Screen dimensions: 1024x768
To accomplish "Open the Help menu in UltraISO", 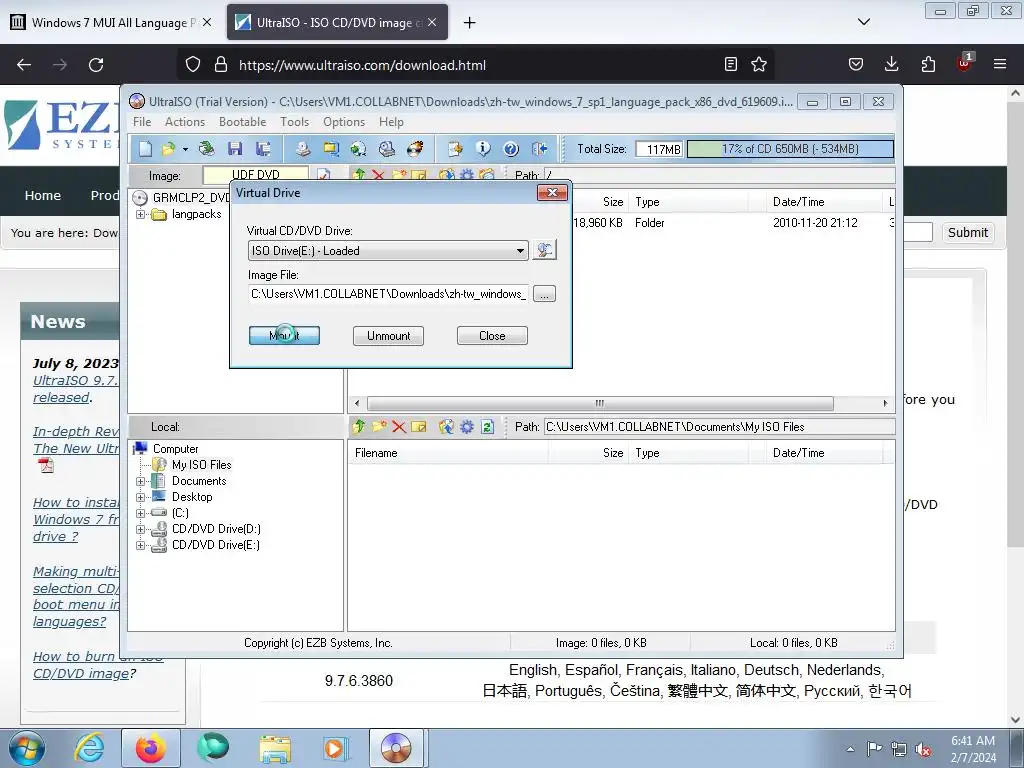I will (x=391, y=122).
